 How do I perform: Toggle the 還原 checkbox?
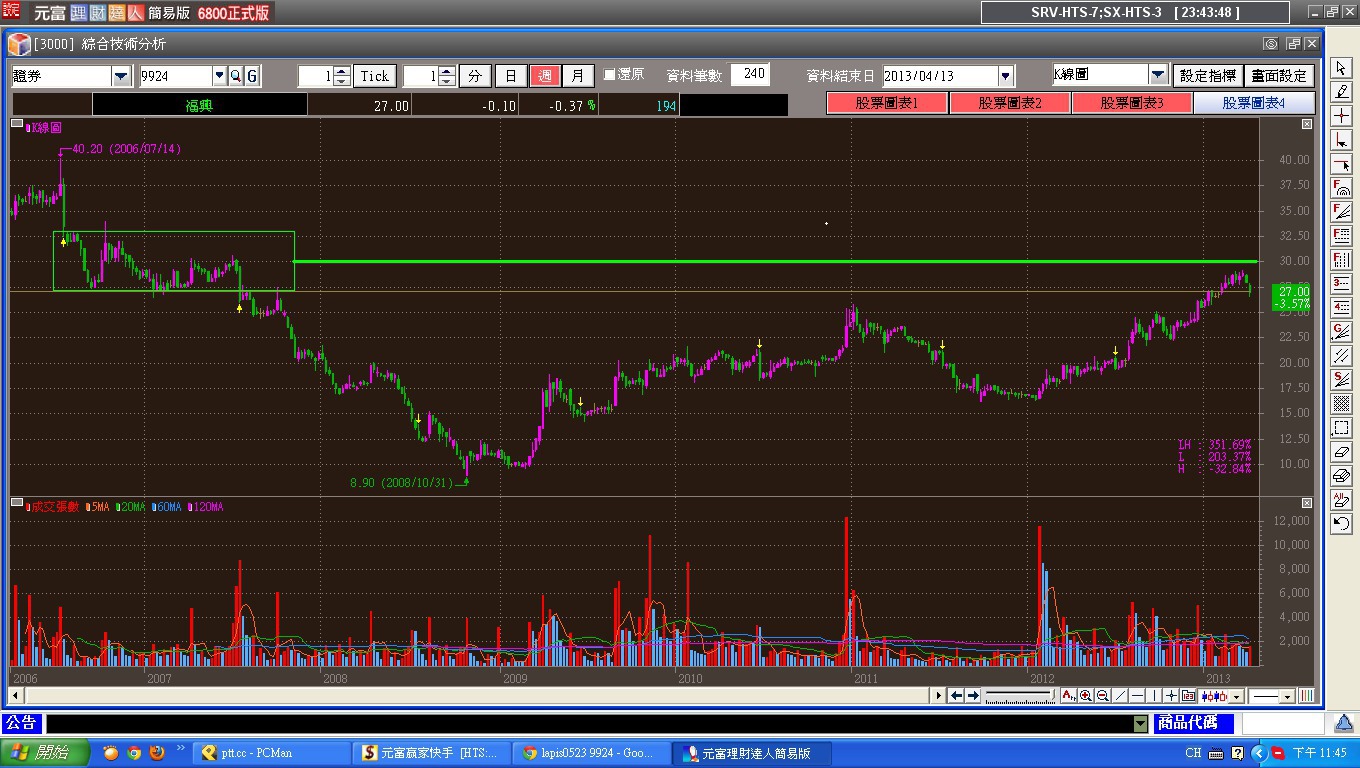(x=610, y=76)
